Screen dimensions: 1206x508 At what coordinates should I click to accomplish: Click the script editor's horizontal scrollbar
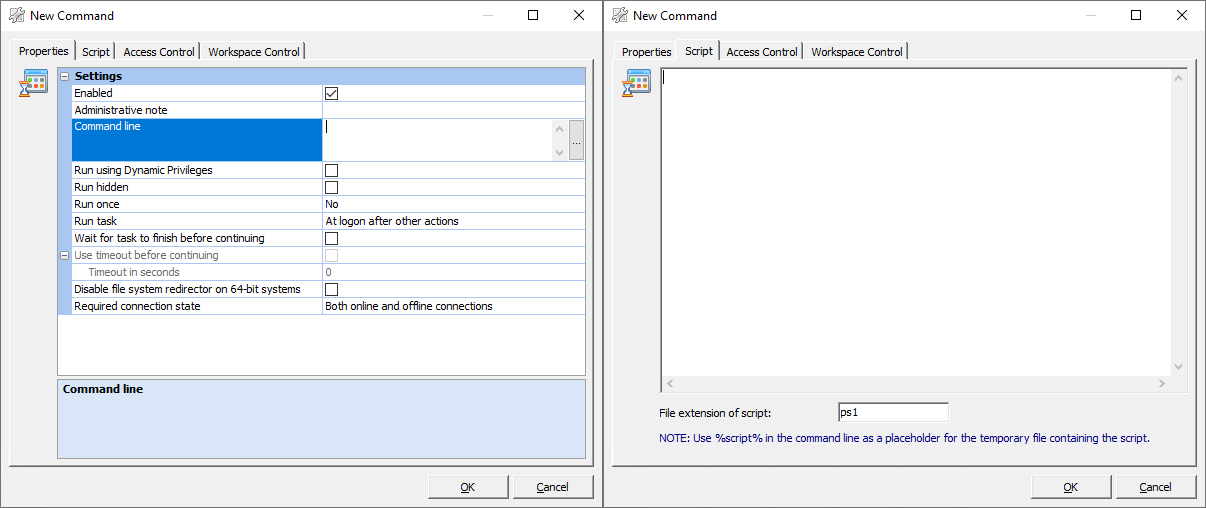pos(916,384)
